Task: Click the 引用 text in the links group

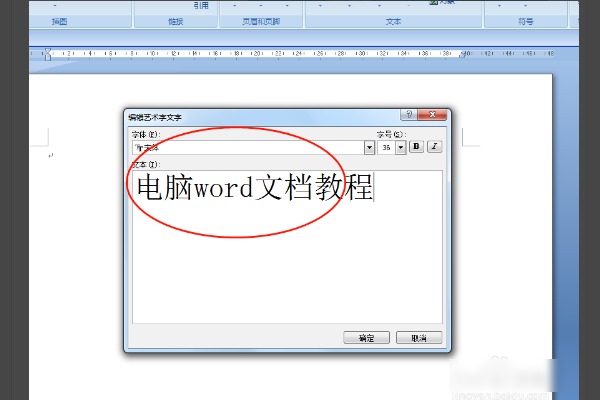Action: [x=201, y=5]
